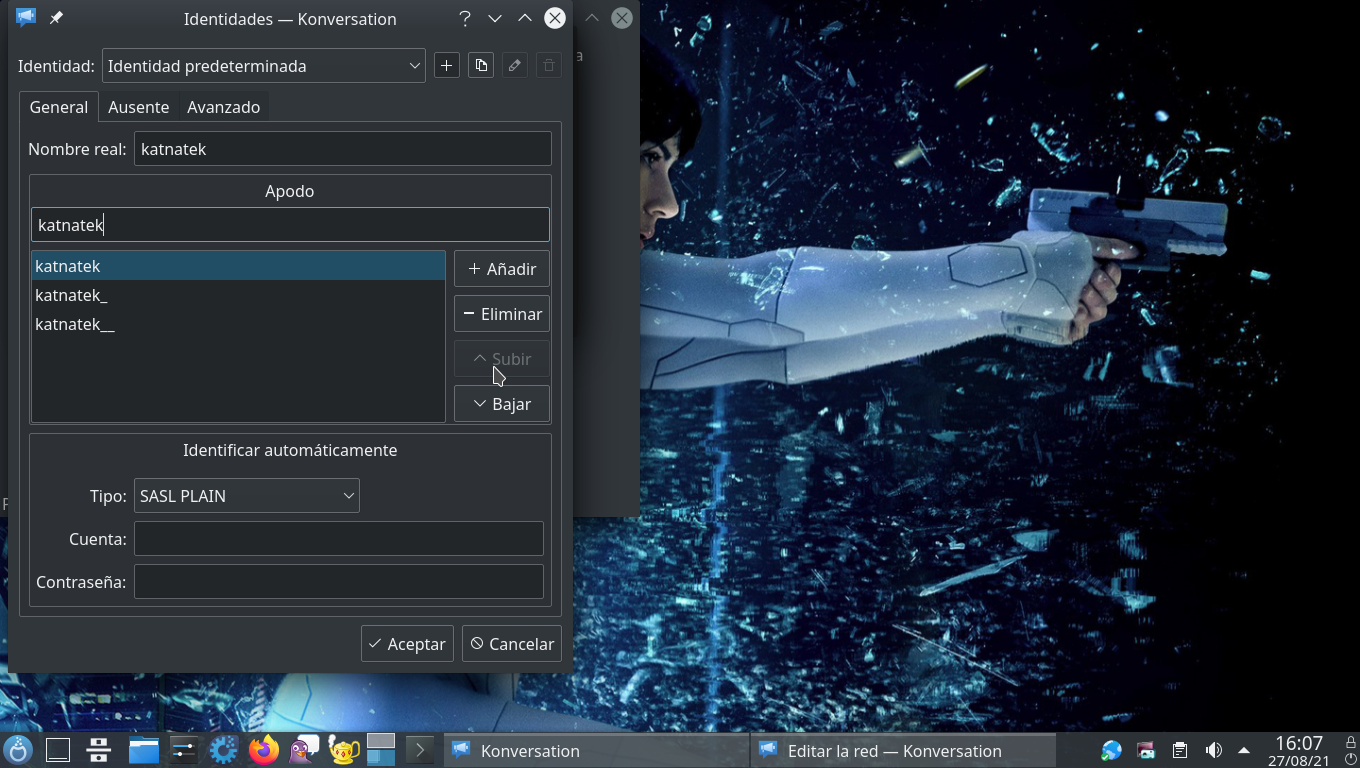Open system settings sliders icon in taskbar
Screen dimensions: 1360x768
coord(184,749)
